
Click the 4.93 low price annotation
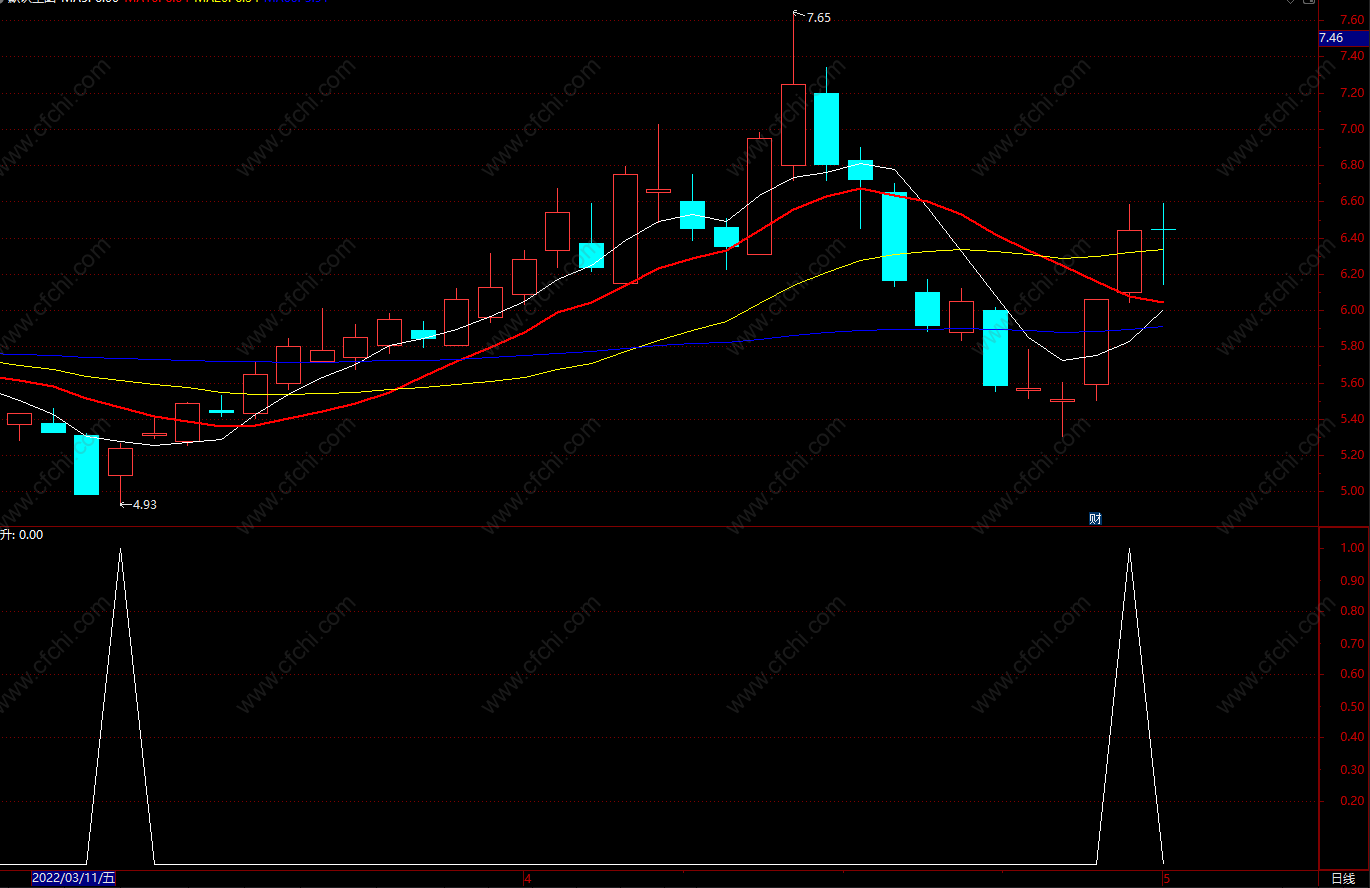(144, 505)
